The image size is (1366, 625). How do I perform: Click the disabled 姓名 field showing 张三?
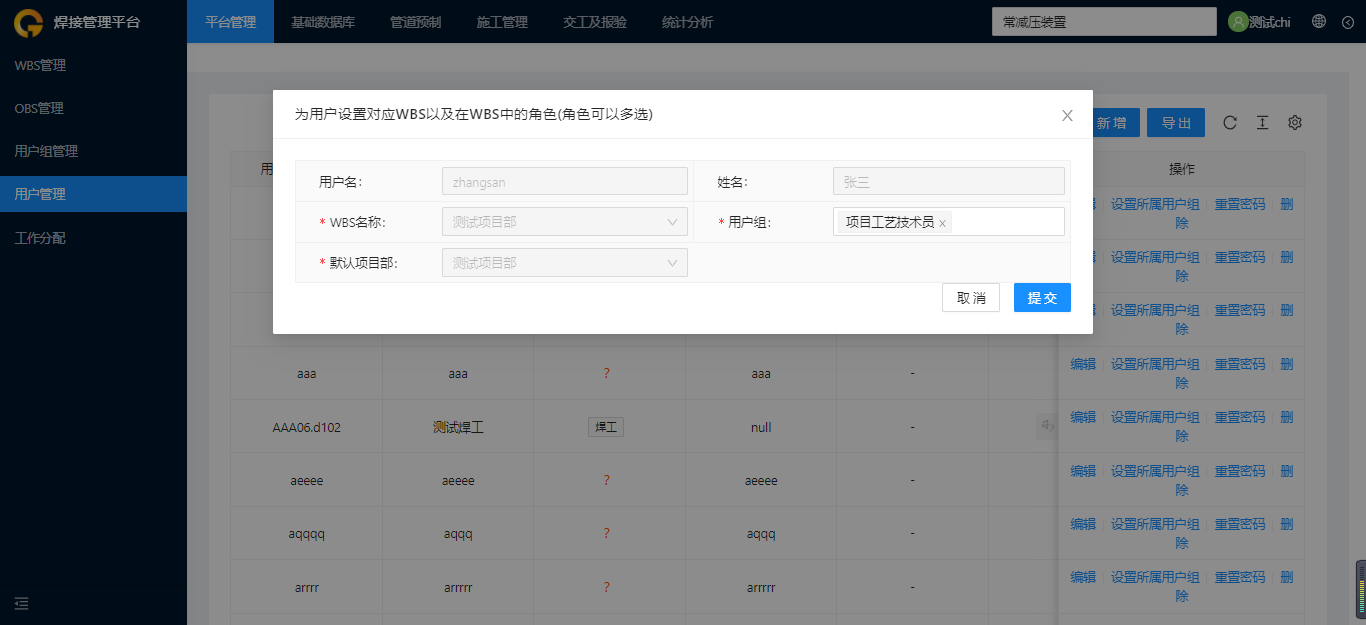pos(949,181)
